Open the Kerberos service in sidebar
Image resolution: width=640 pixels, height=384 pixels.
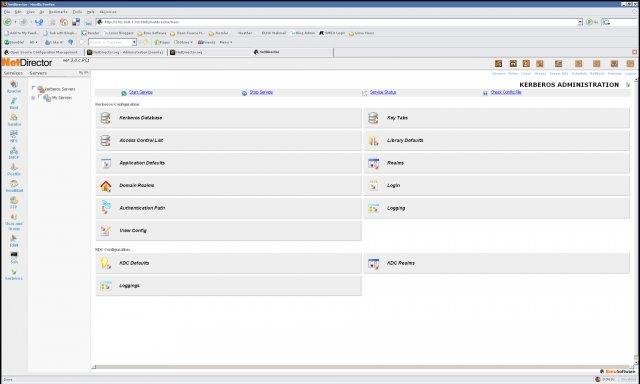(14, 274)
